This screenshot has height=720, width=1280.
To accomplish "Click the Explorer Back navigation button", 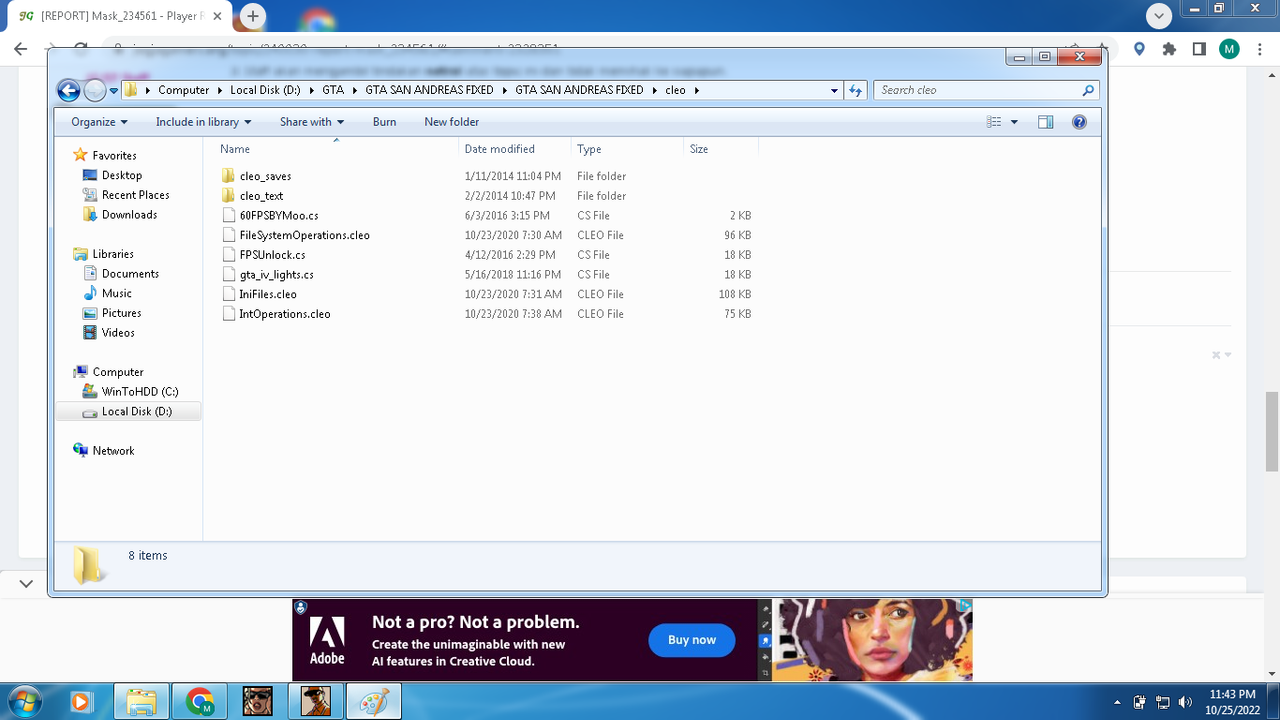I will [68, 91].
